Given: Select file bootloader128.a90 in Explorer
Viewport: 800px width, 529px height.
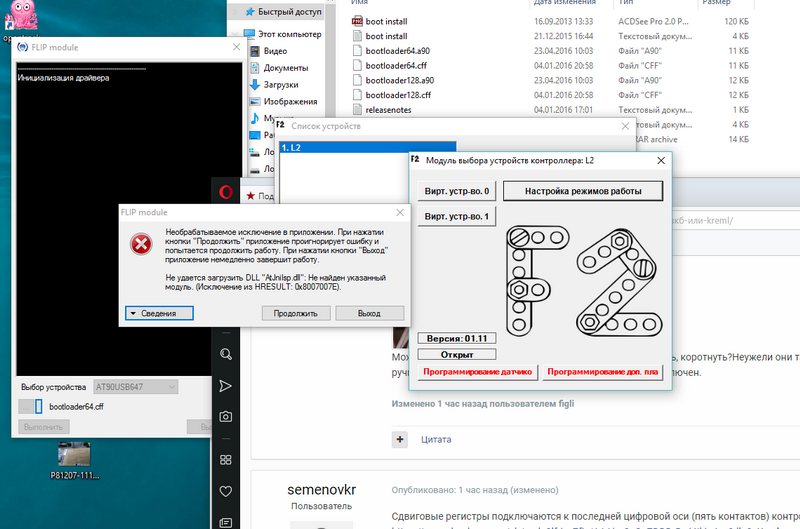Looking at the screenshot, I should 399,81.
